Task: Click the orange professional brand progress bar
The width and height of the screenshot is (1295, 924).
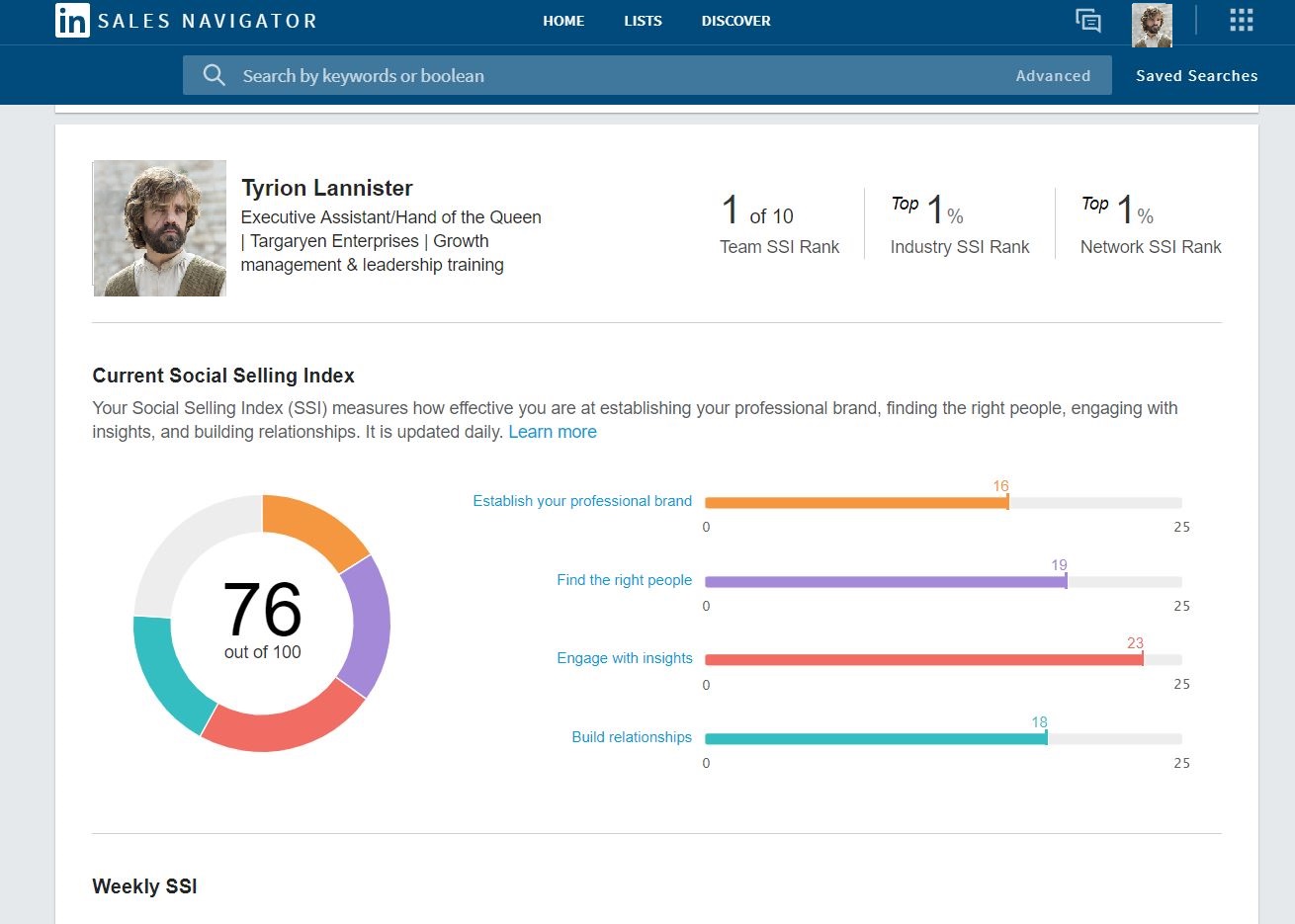Action: tap(856, 503)
